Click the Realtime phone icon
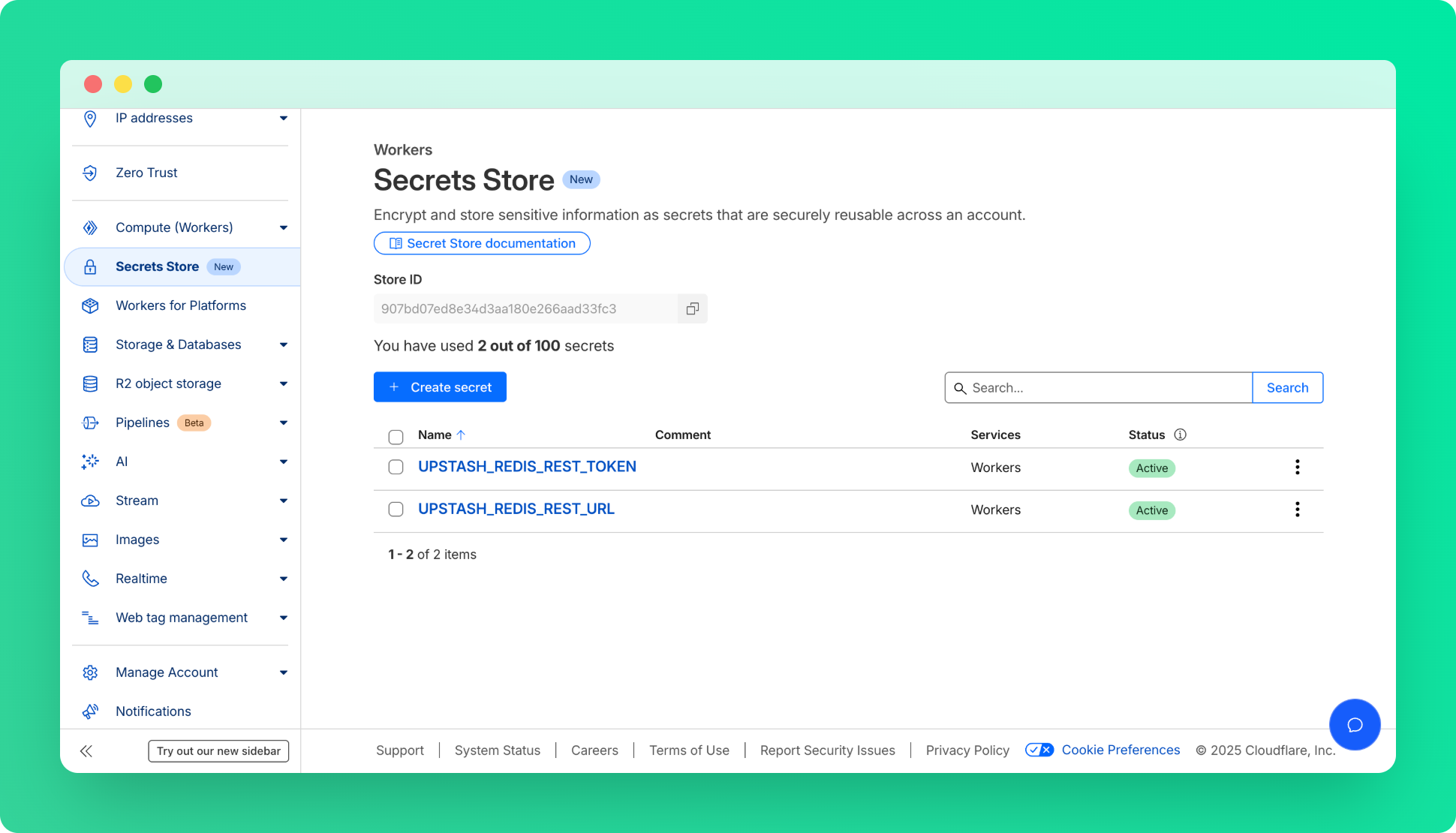 tap(90, 579)
